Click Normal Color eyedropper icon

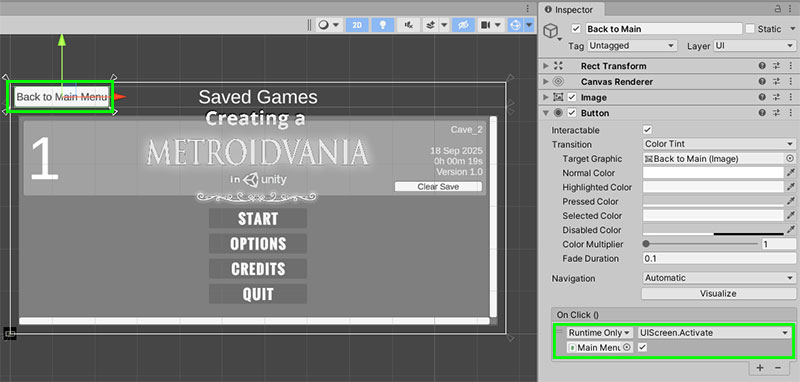[x=791, y=173]
